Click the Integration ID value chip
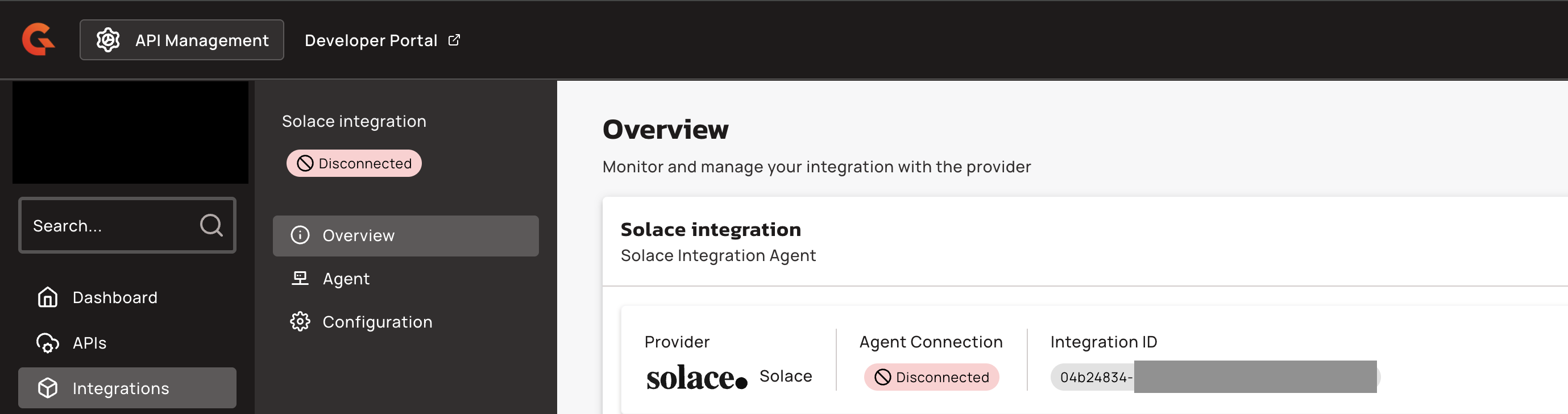This screenshot has height=414, width=1568. pyautogui.click(x=1094, y=377)
